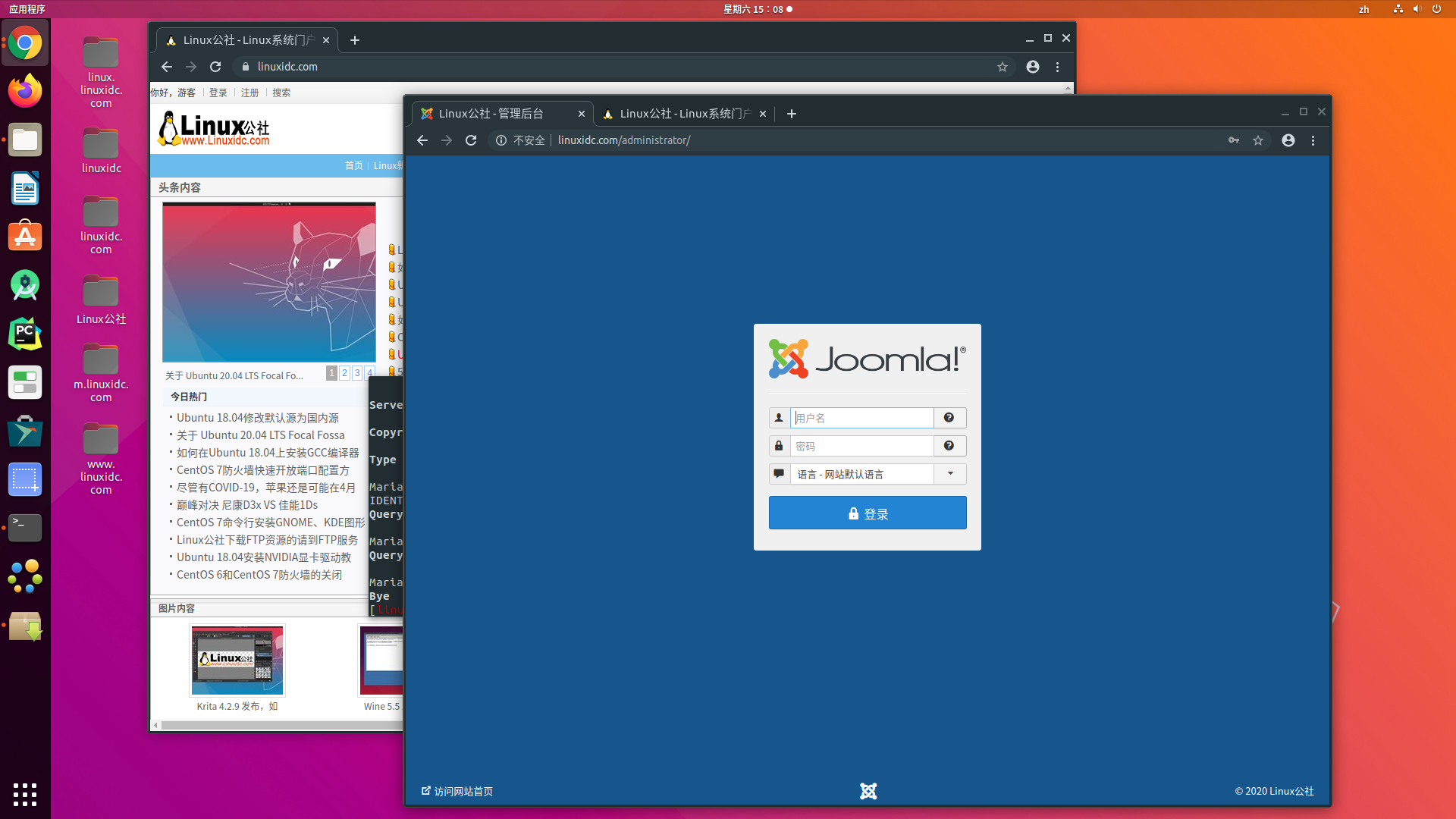Open LibreOffice Writer from the dock
1456x819 pixels.
(x=25, y=188)
